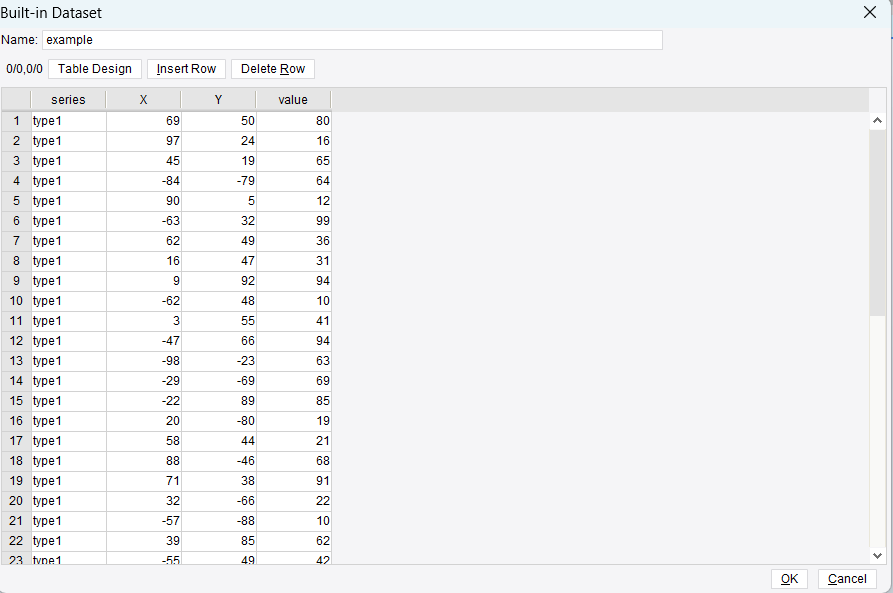Click X cell showing -29
This screenshot has height=593, width=893.
point(144,381)
